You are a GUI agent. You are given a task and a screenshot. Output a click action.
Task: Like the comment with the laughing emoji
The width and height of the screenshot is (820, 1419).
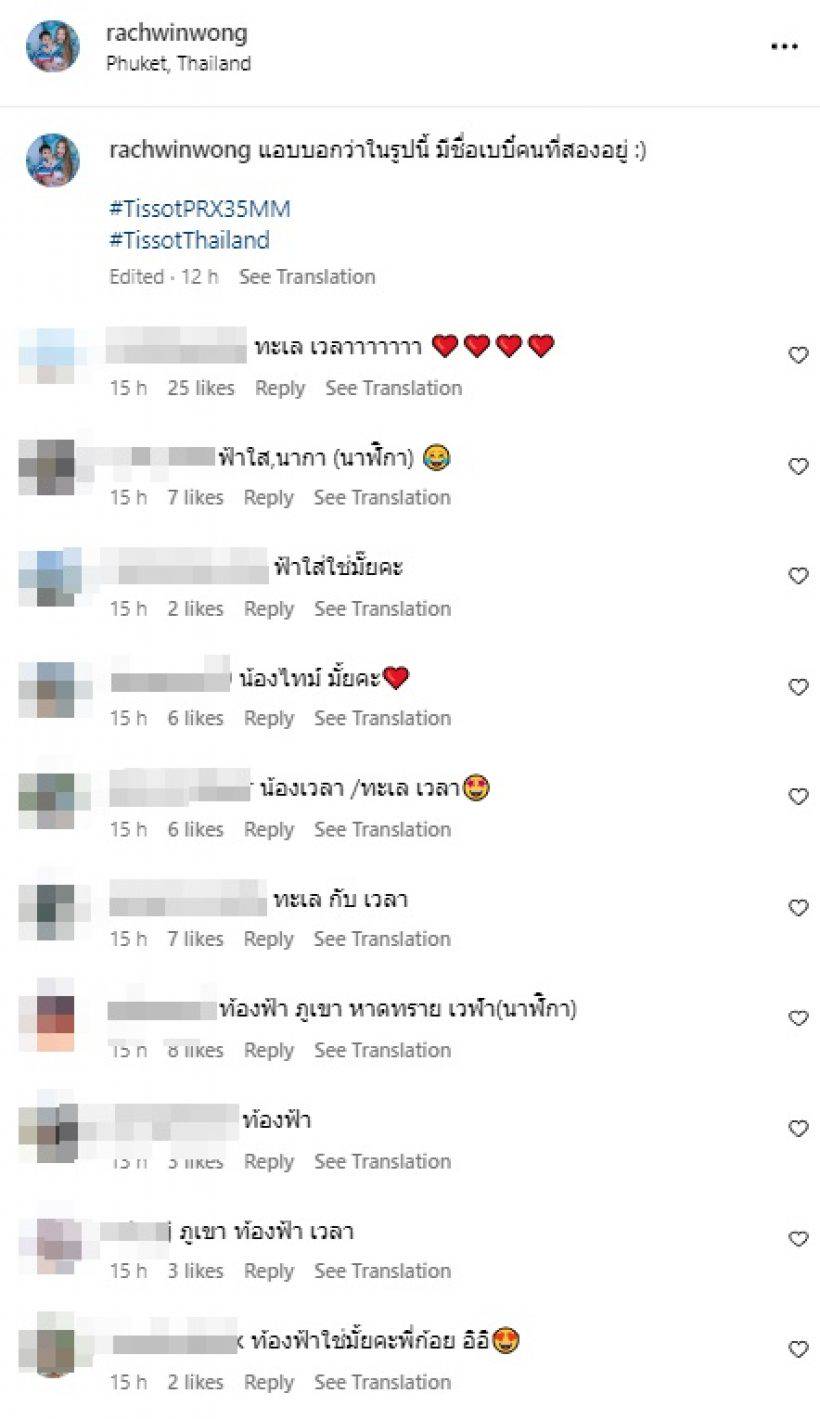point(798,466)
